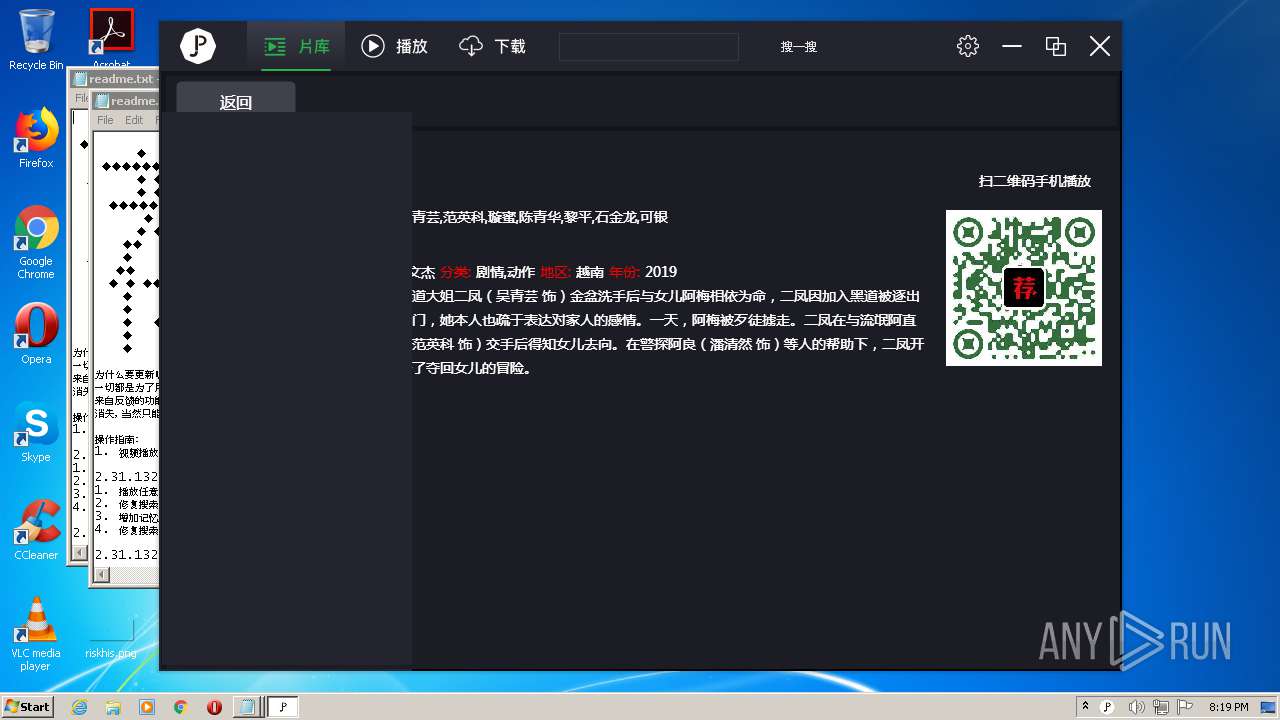Open the Recycle Bin desktop icon
The image size is (1280, 720).
click(x=36, y=40)
